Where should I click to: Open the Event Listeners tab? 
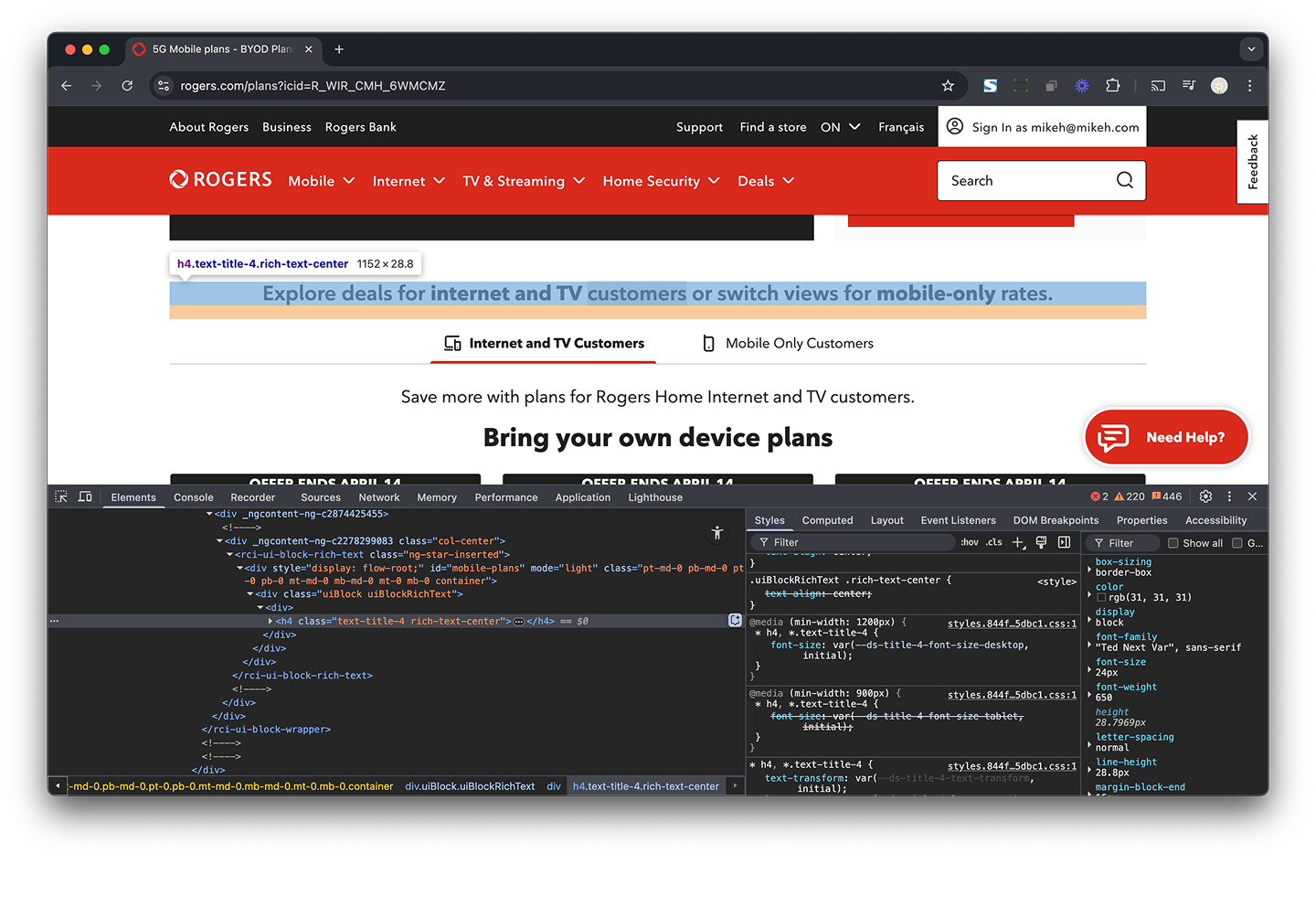pyautogui.click(x=959, y=520)
